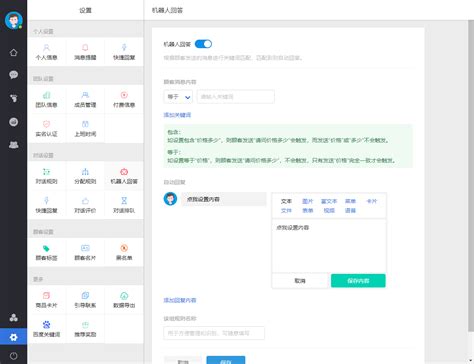The image size is (474, 364).
Task: Select the 文本 text reply type tab
Action: point(286,201)
